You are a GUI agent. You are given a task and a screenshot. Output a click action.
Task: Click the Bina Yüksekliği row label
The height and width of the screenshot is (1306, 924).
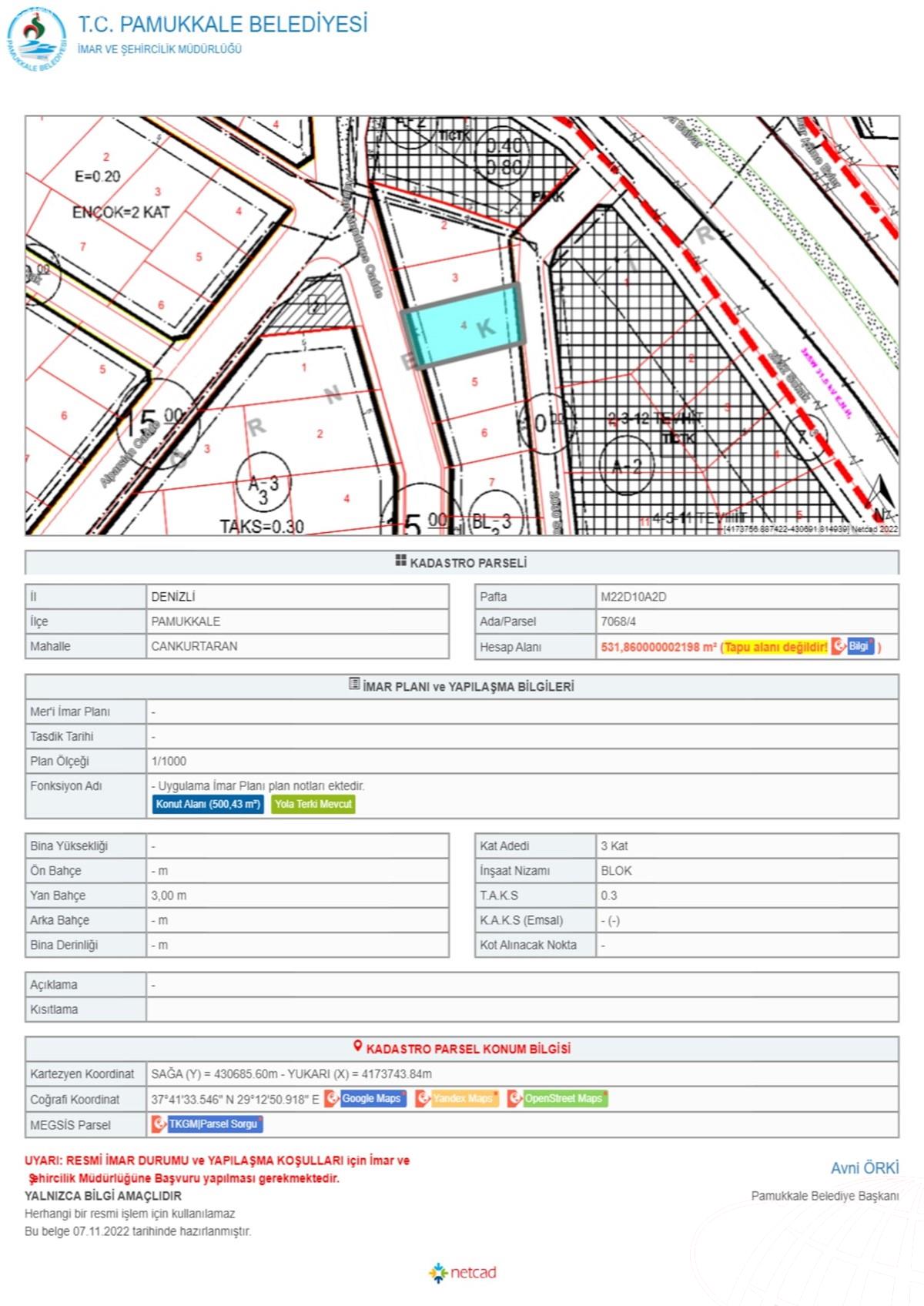point(69,846)
